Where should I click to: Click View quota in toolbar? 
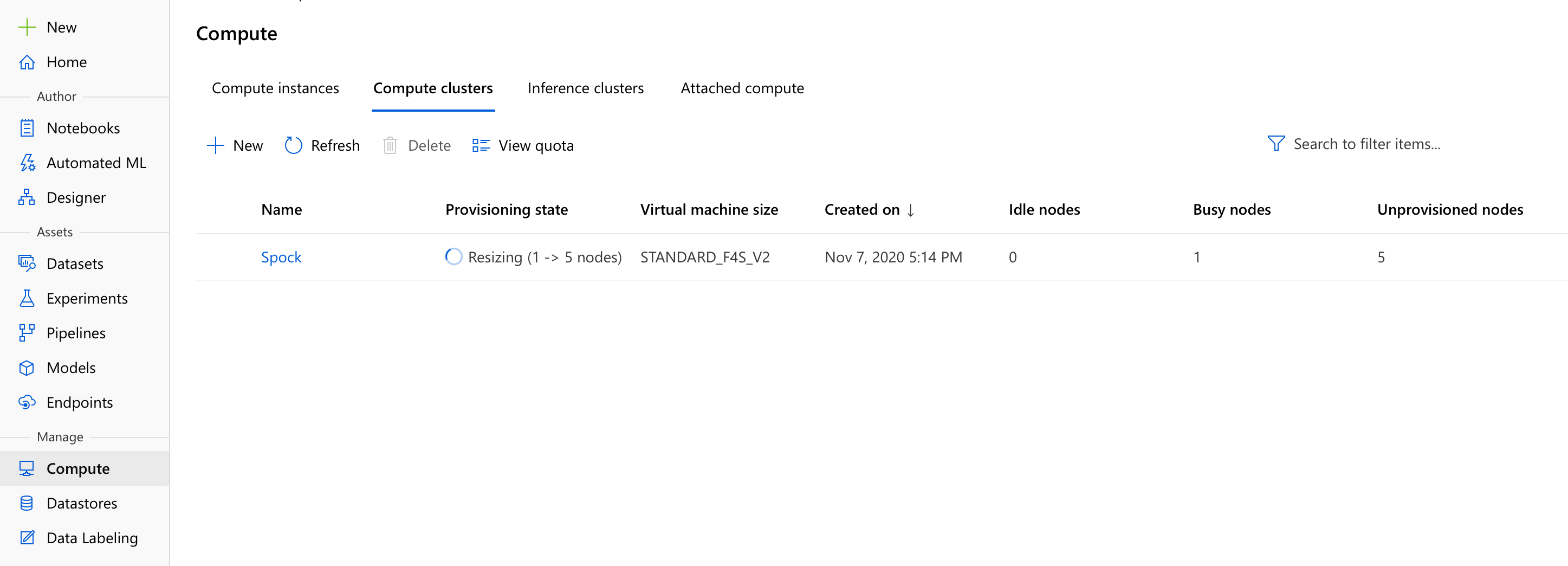point(523,146)
